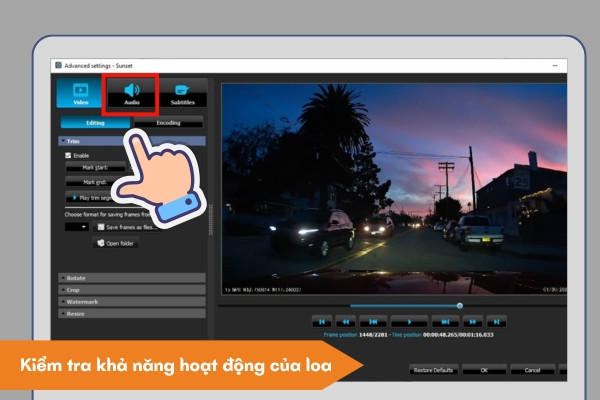The height and width of the screenshot is (400, 600).
Task: Click the rewind playback button
Action: (346, 322)
